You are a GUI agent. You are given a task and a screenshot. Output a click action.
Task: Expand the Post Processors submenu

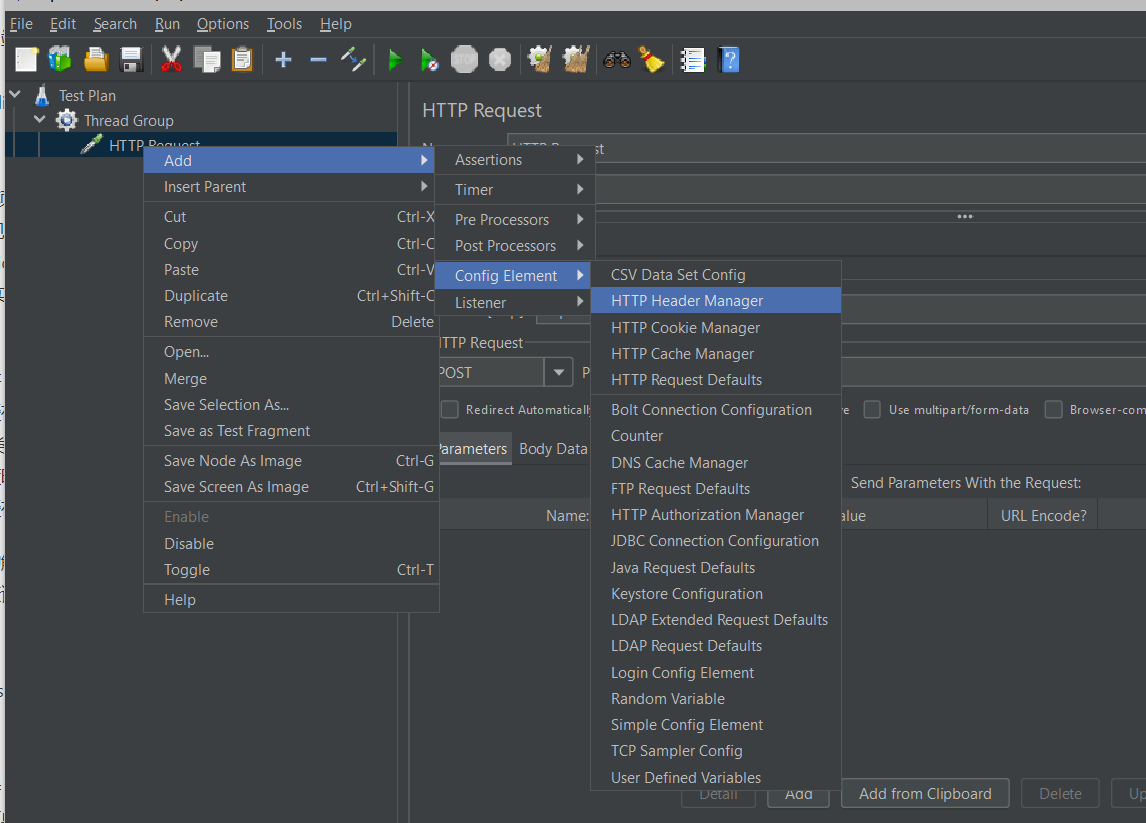(515, 246)
